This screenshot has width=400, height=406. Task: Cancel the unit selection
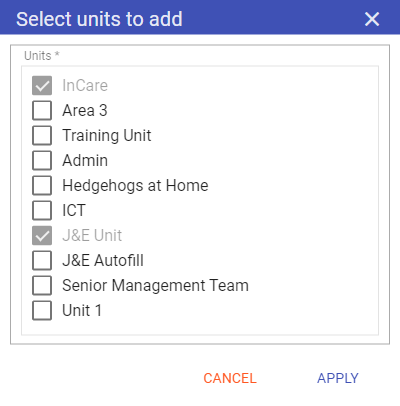point(230,378)
